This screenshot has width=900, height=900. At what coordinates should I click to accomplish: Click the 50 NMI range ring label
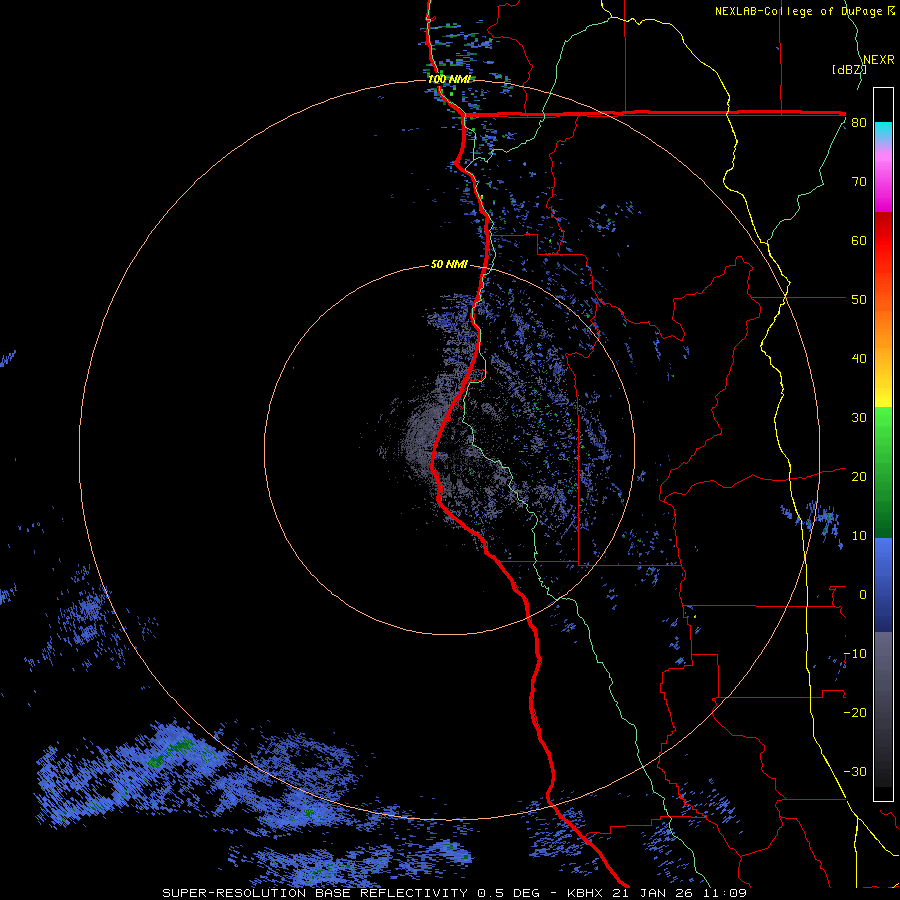[449, 265]
